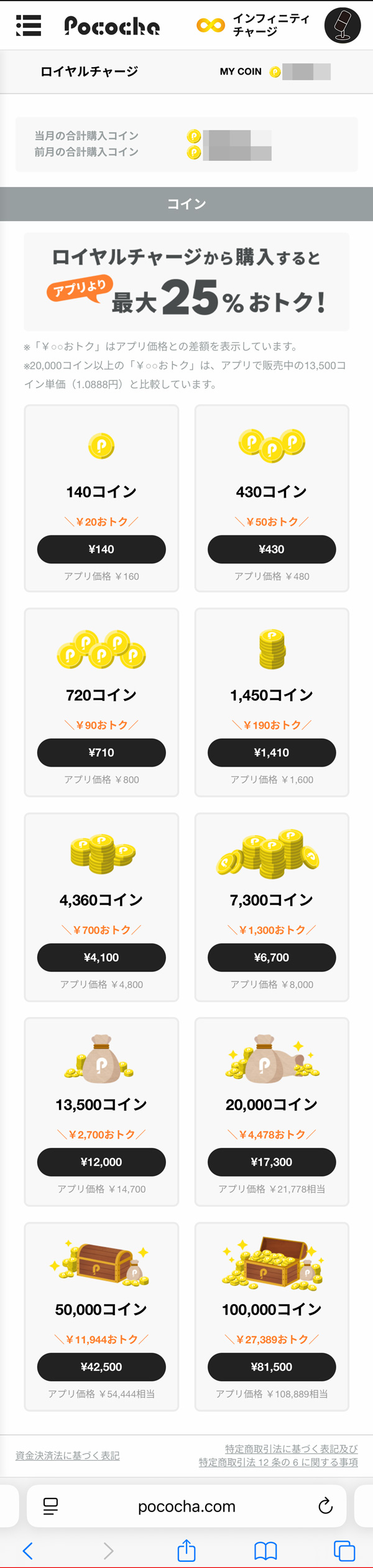Click Safari page settings icon
373x1568 pixels.
(x=50, y=1506)
